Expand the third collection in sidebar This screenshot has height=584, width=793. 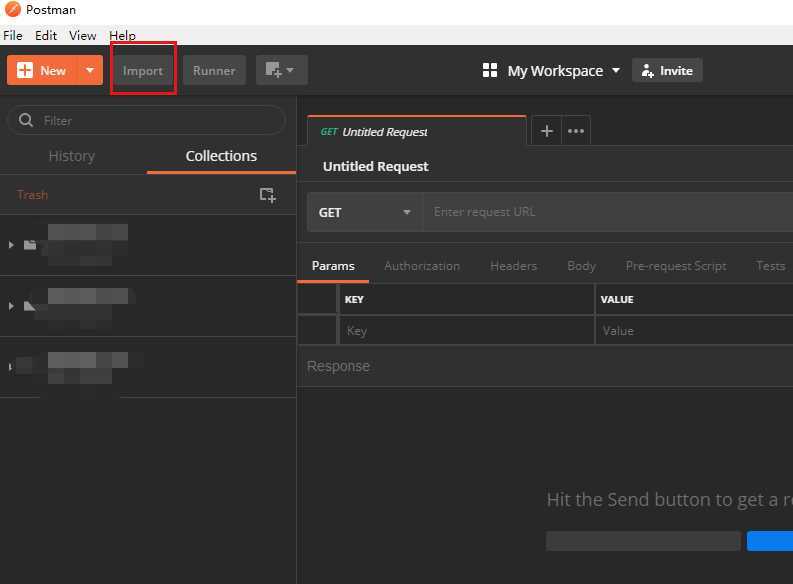pos(10,367)
